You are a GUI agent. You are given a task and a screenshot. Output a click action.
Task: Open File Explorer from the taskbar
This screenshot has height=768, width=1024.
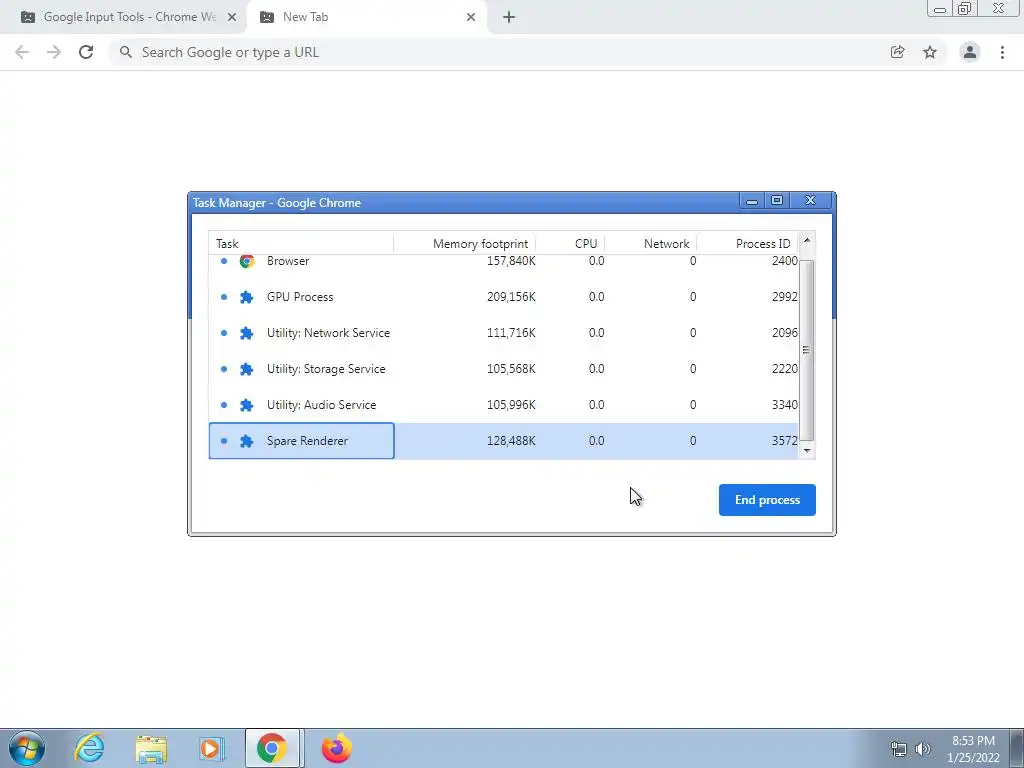tap(151, 748)
